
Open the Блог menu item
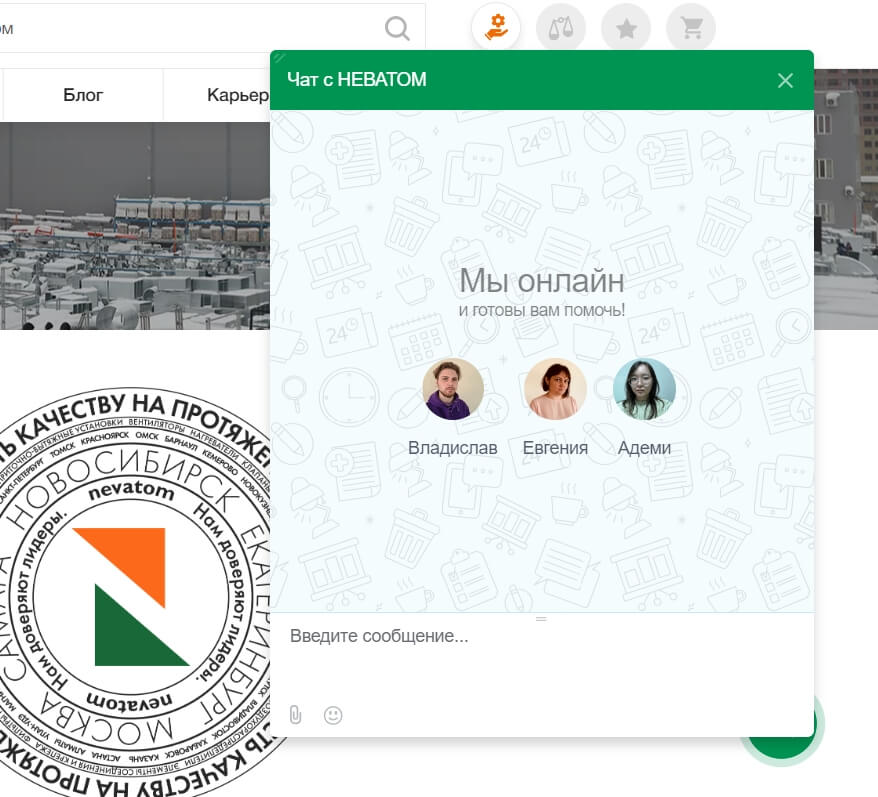(83, 96)
